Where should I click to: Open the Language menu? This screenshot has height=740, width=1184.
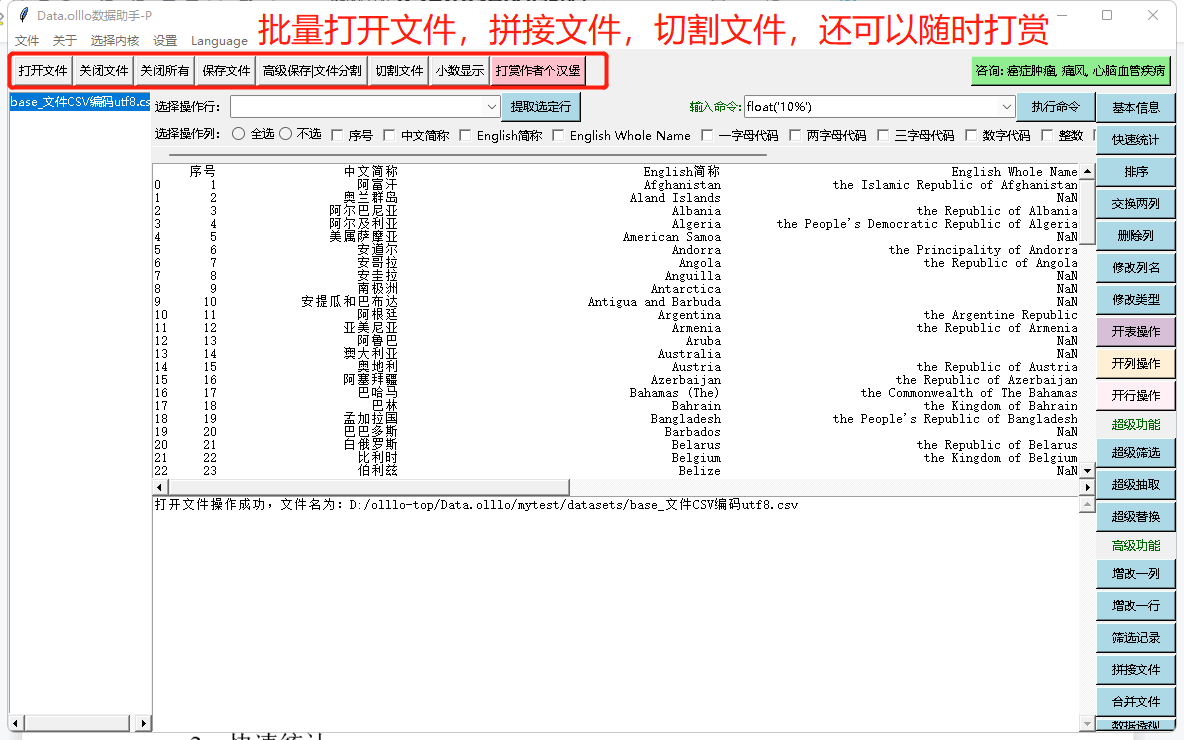point(219,41)
